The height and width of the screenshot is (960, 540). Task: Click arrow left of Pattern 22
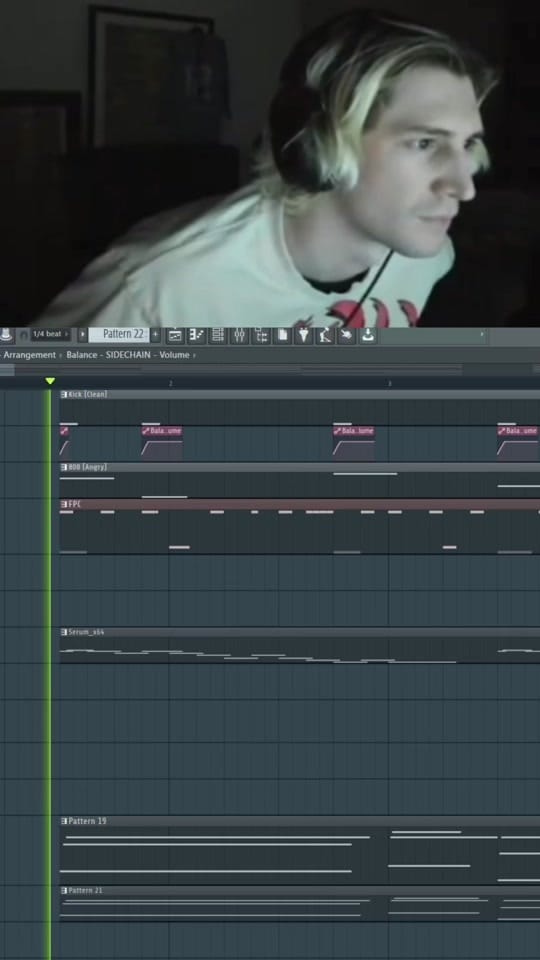click(x=83, y=335)
